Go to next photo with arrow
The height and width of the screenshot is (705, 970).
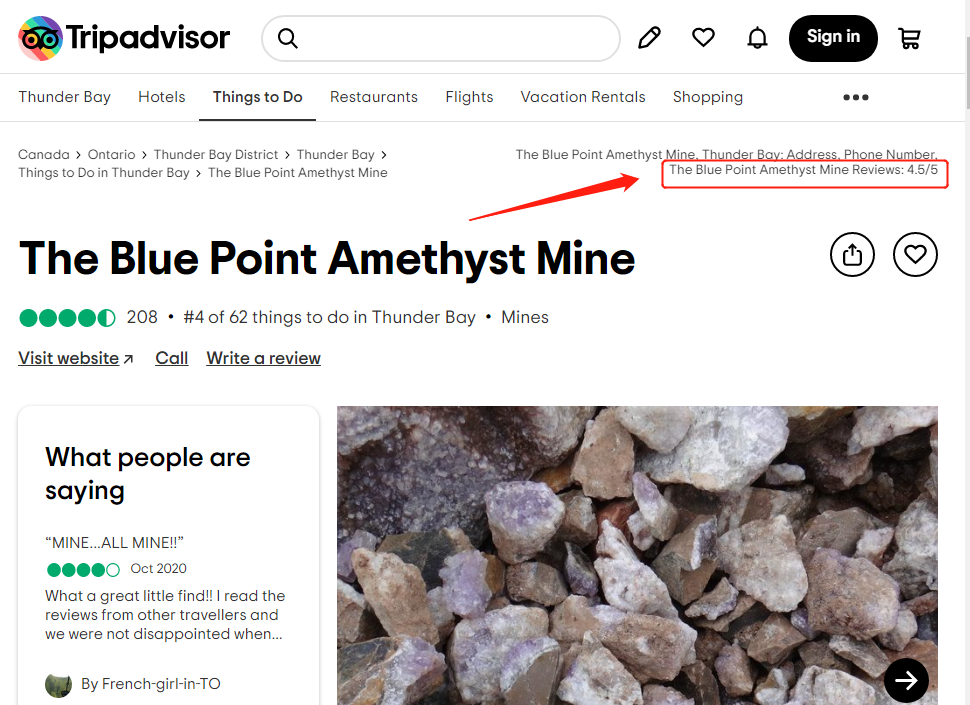click(x=906, y=680)
